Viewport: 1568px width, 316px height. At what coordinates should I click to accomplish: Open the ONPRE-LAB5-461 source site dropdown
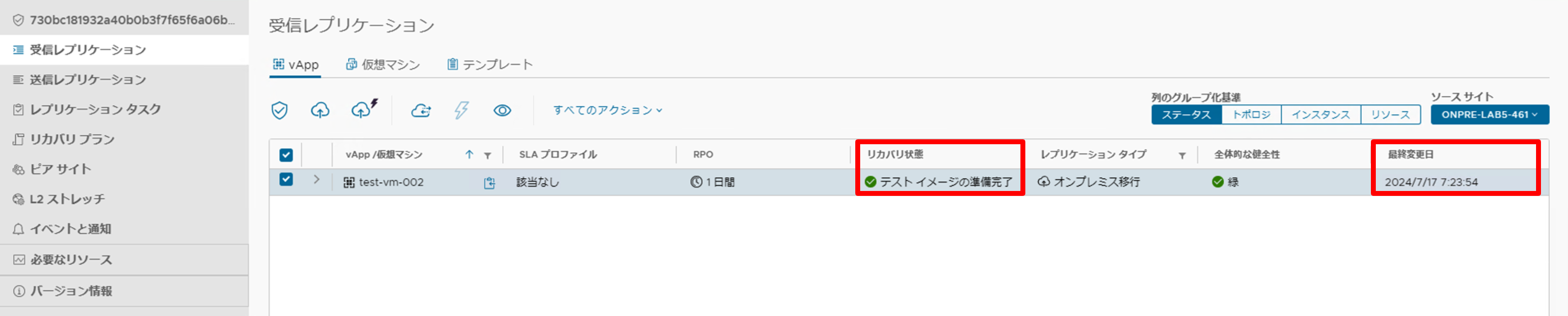1489,115
